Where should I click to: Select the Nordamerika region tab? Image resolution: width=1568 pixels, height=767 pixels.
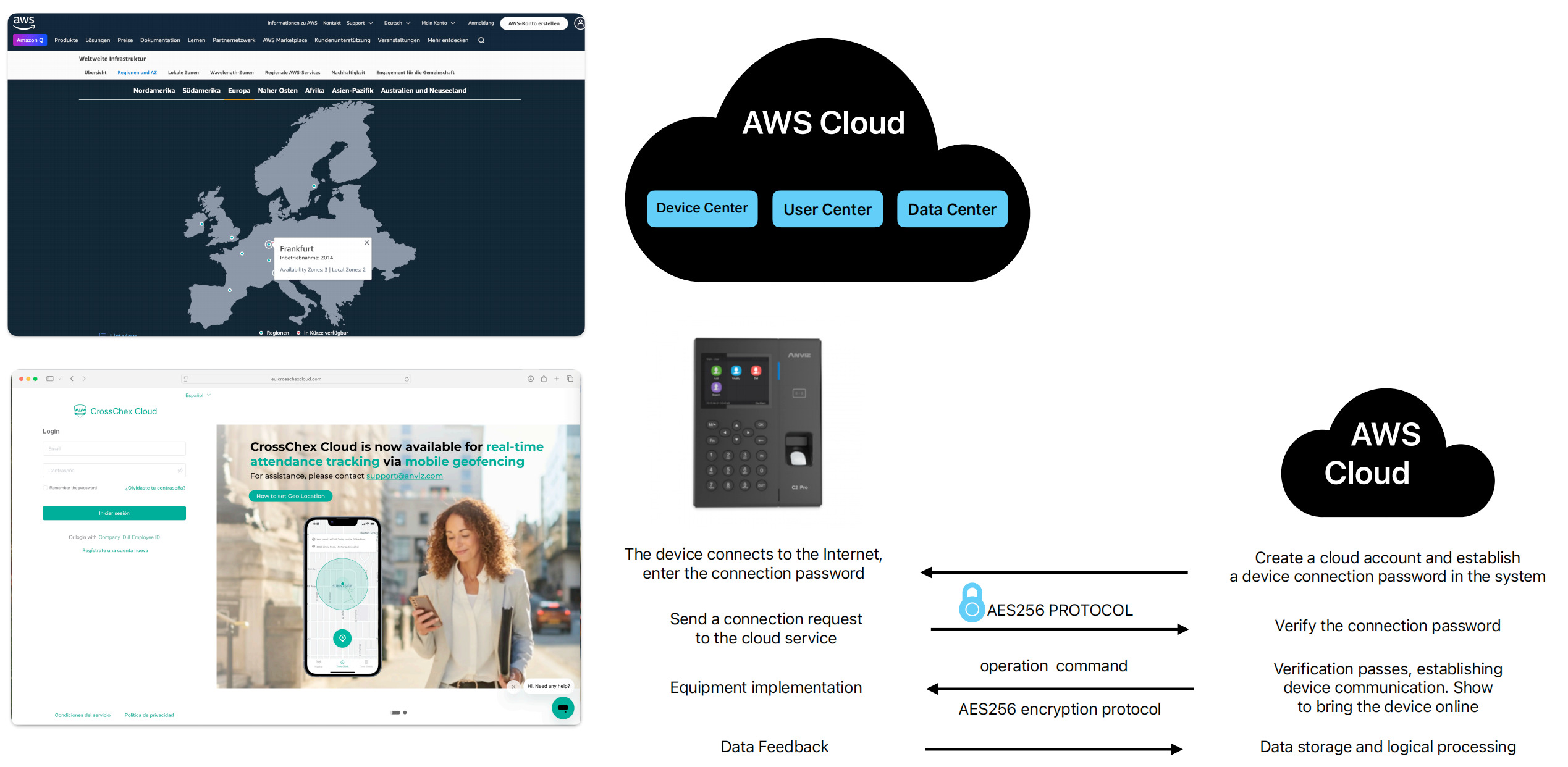[154, 91]
